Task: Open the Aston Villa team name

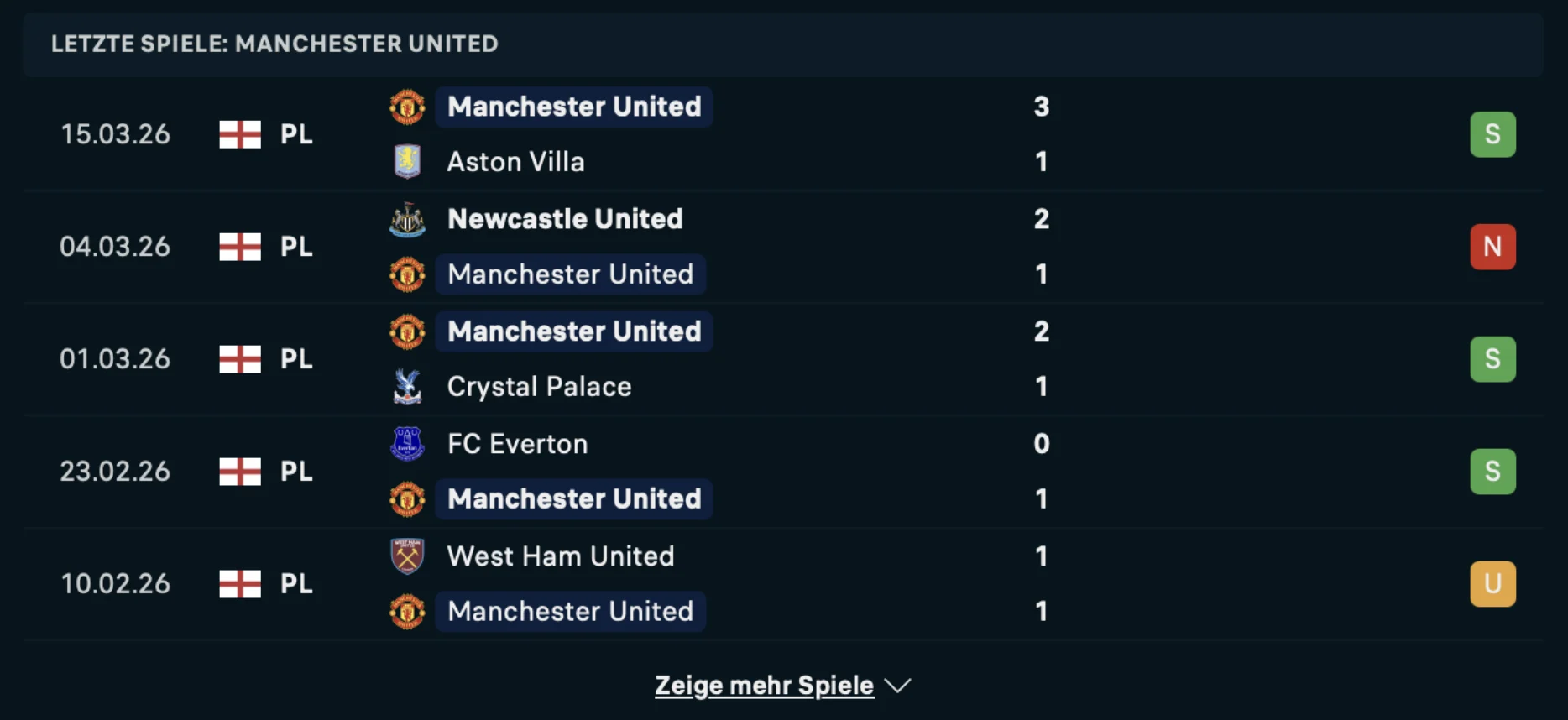Action: [515, 162]
